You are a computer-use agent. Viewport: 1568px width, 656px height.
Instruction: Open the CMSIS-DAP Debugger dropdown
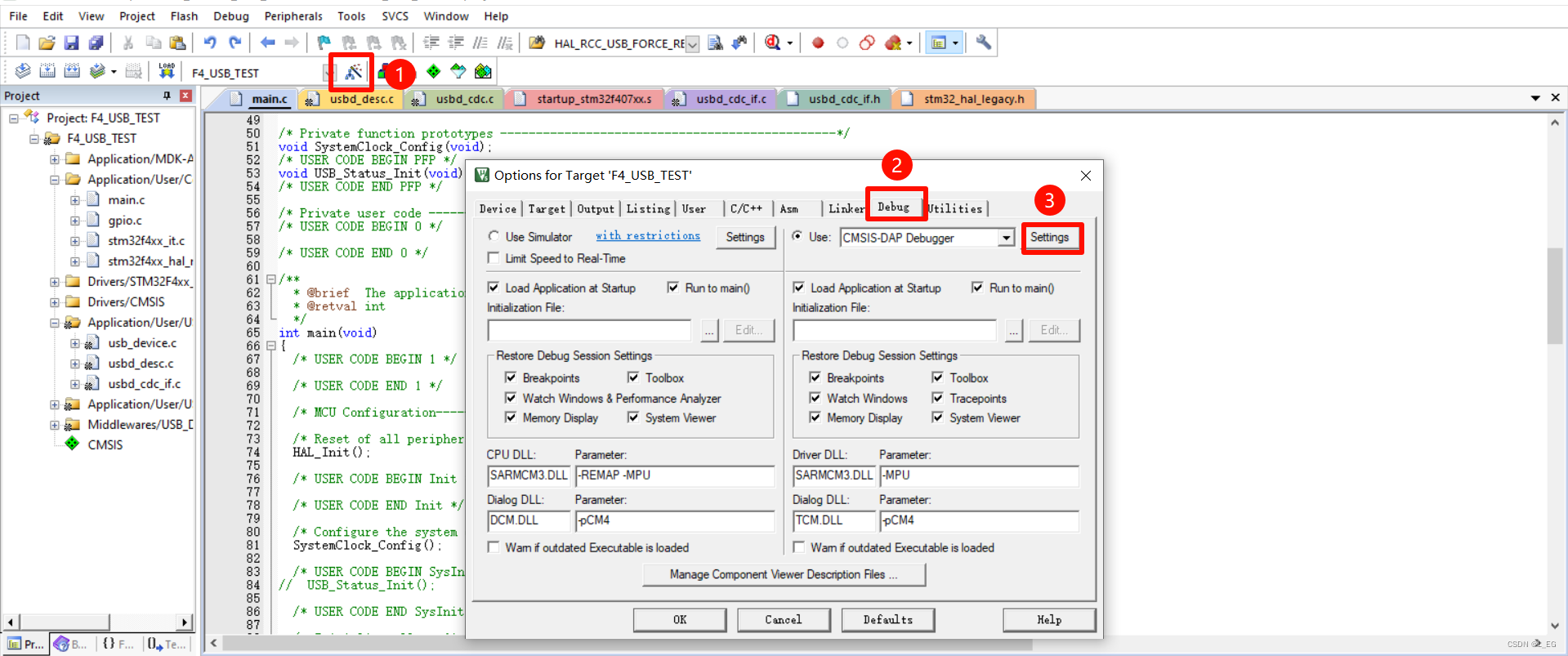point(1007,238)
